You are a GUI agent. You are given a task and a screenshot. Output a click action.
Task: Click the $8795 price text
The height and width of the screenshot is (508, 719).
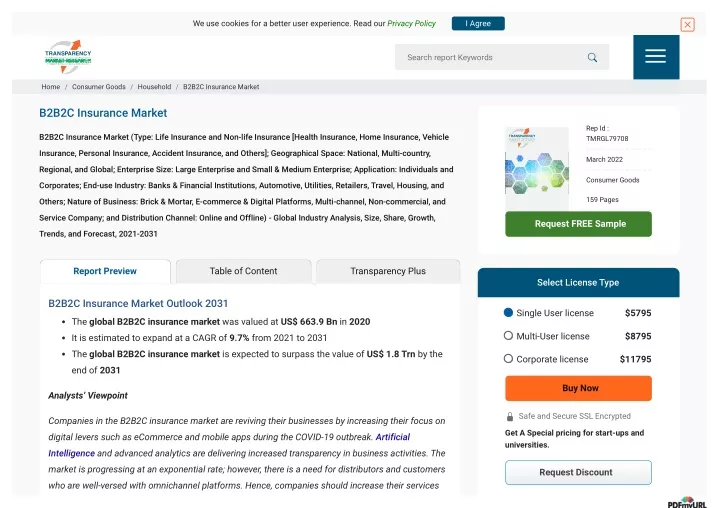pos(638,336)
